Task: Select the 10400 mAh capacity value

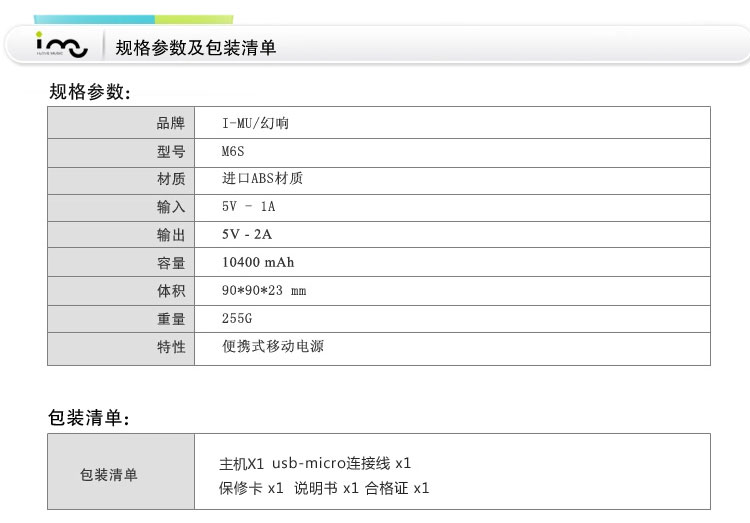Action: tap(258, 263)
